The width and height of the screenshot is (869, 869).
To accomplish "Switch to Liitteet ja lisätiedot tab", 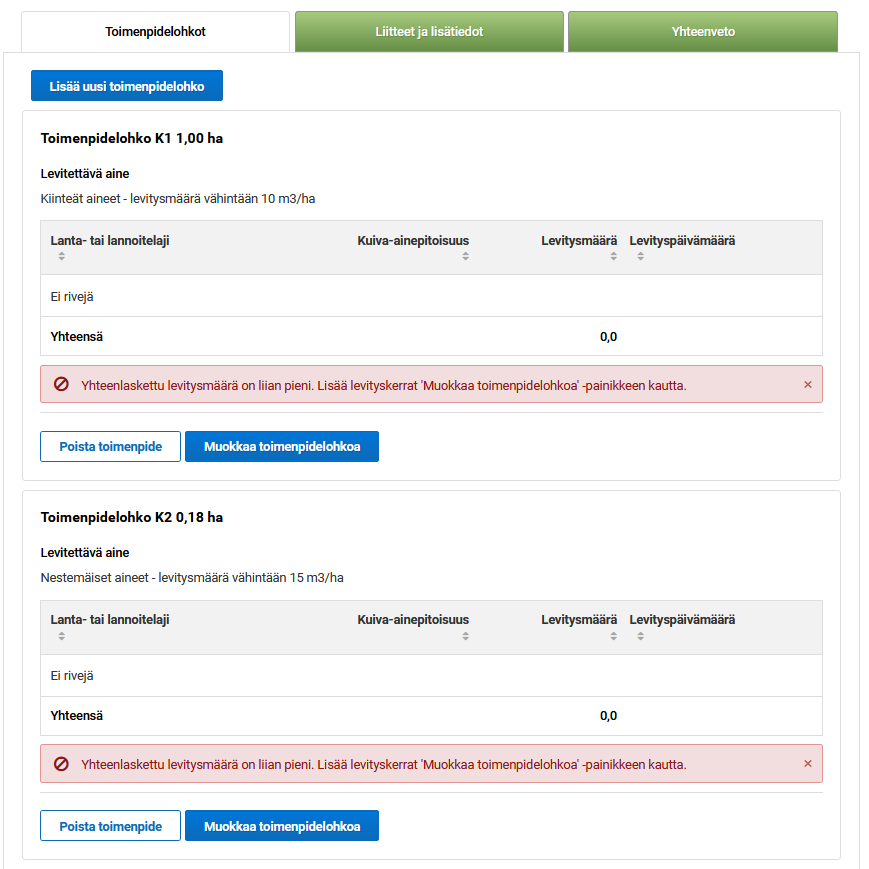I will (x=429, y=32).
